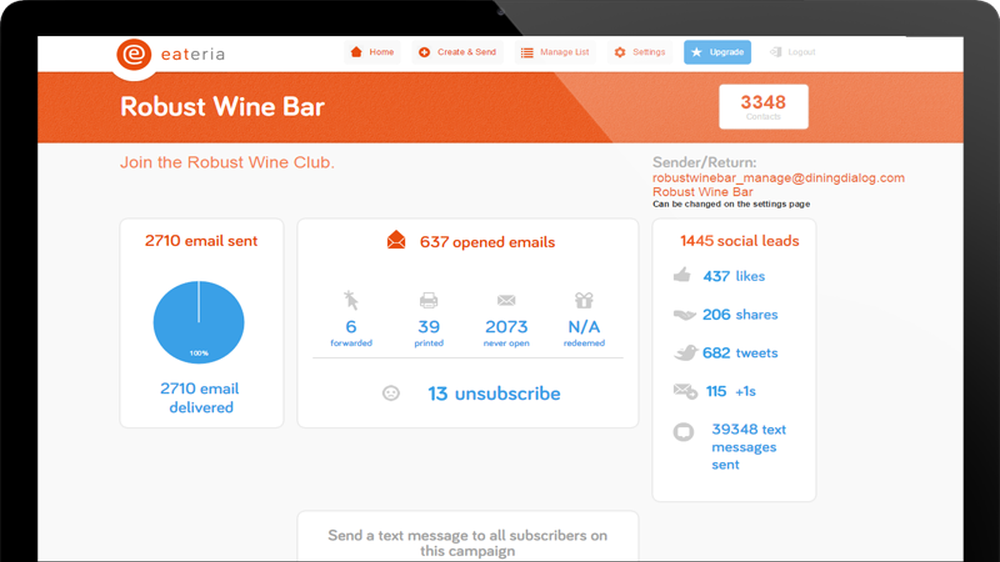Select the '682 tweets' text
Image resolution: width=1000 pixels, height=562 pixels.
click(x=740, y=353)
